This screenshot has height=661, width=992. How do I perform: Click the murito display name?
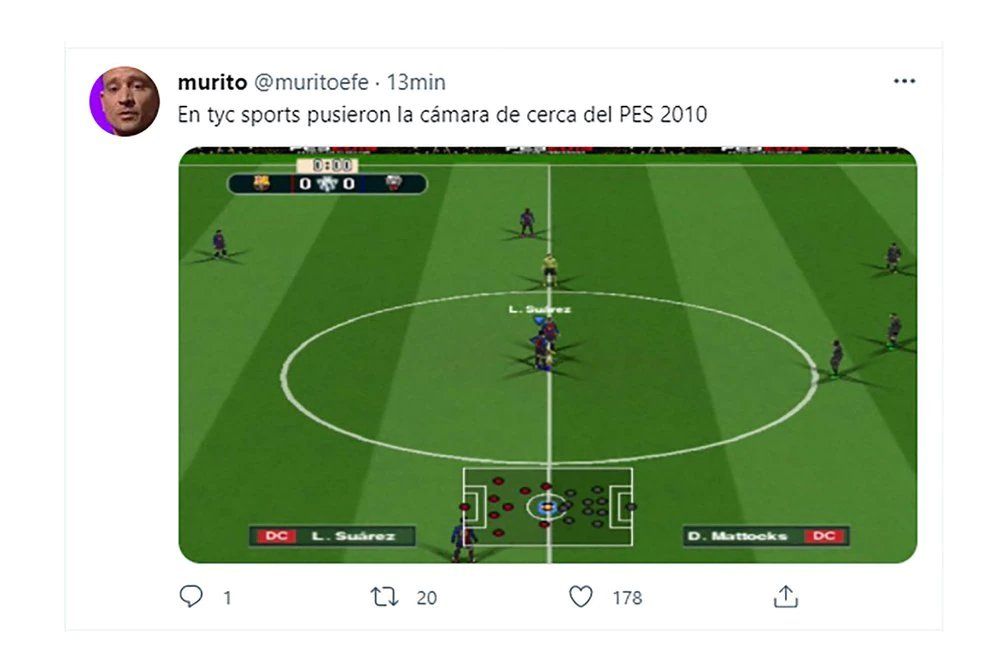(212, 82)
